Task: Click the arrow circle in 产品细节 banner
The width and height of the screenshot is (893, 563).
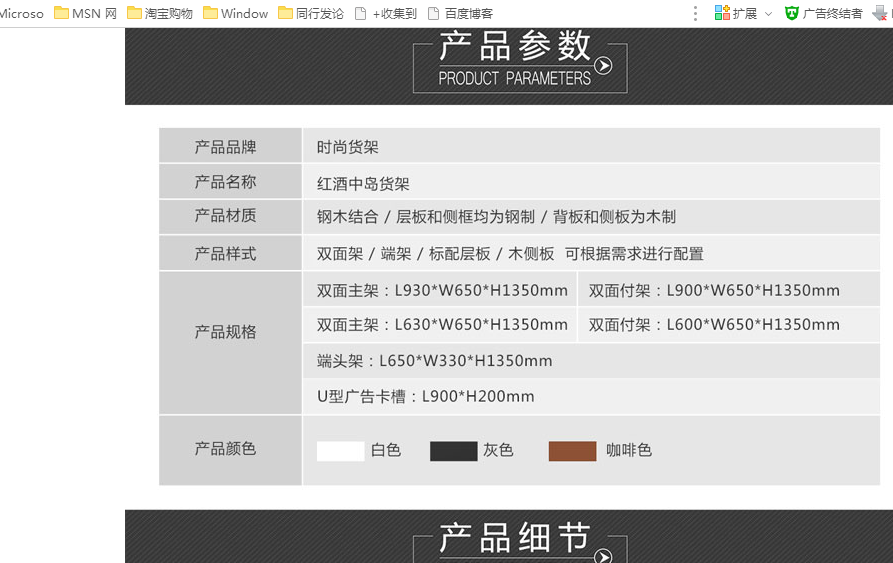Action: coord(603,556)
